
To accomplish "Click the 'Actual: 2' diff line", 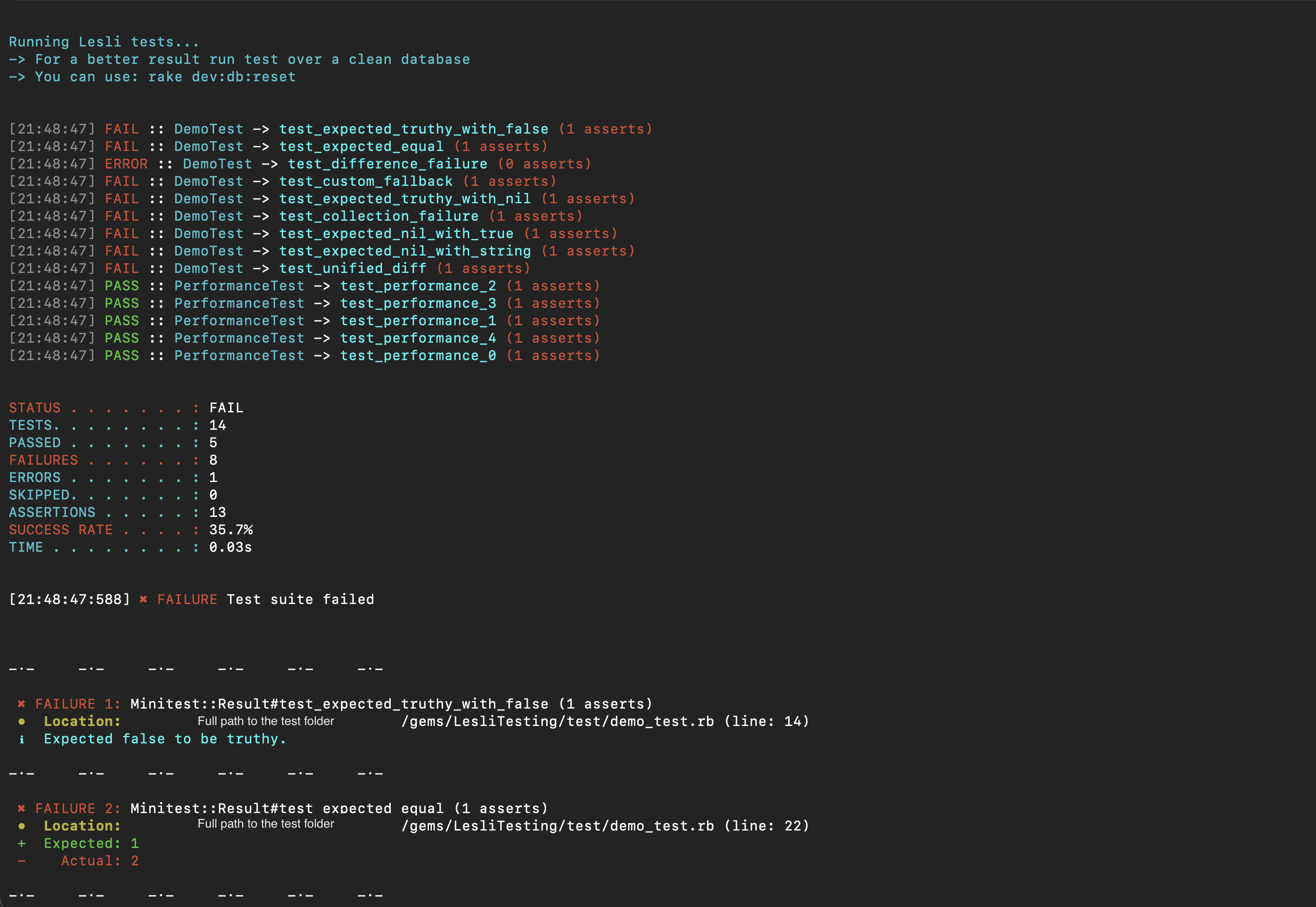I will 100,861.
